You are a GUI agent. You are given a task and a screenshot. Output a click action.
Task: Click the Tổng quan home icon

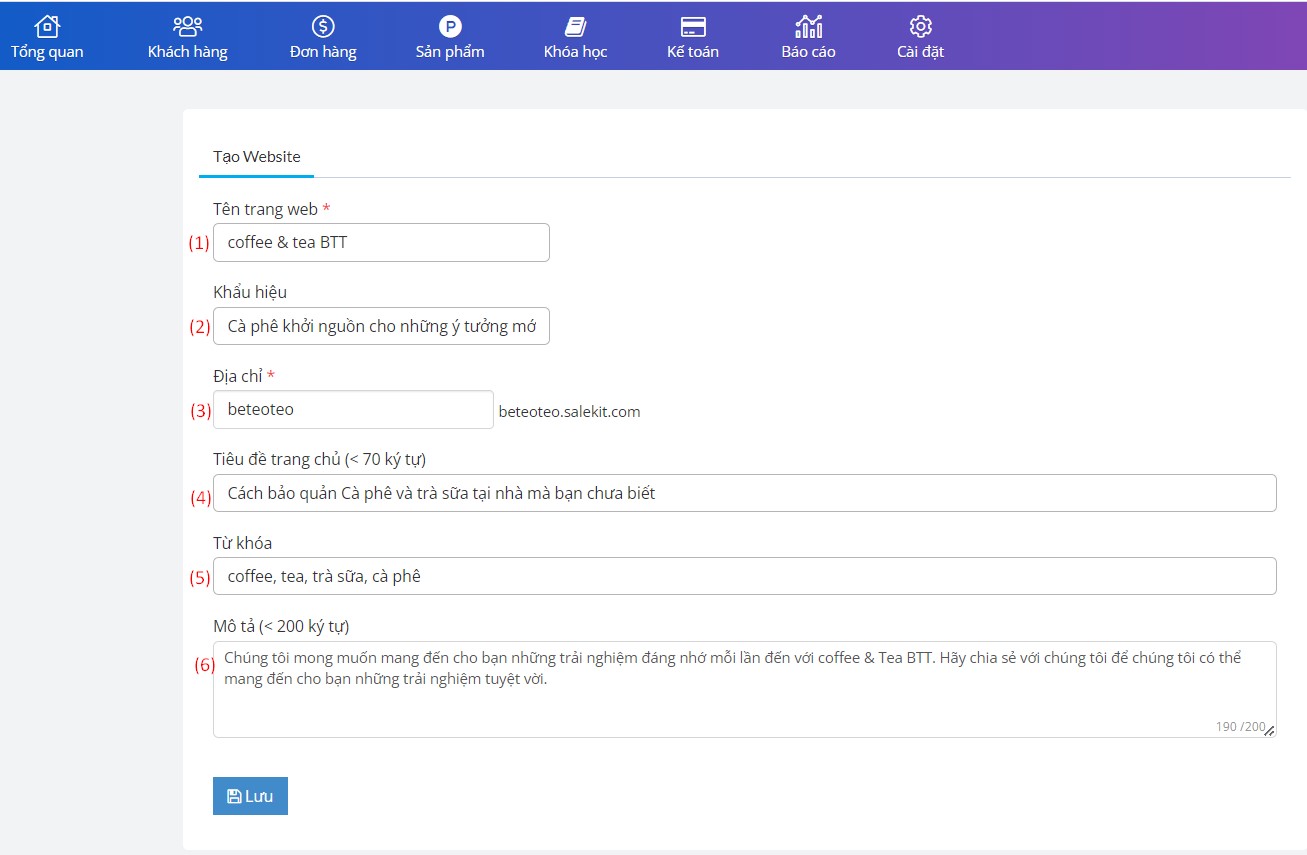click(47, 26)
